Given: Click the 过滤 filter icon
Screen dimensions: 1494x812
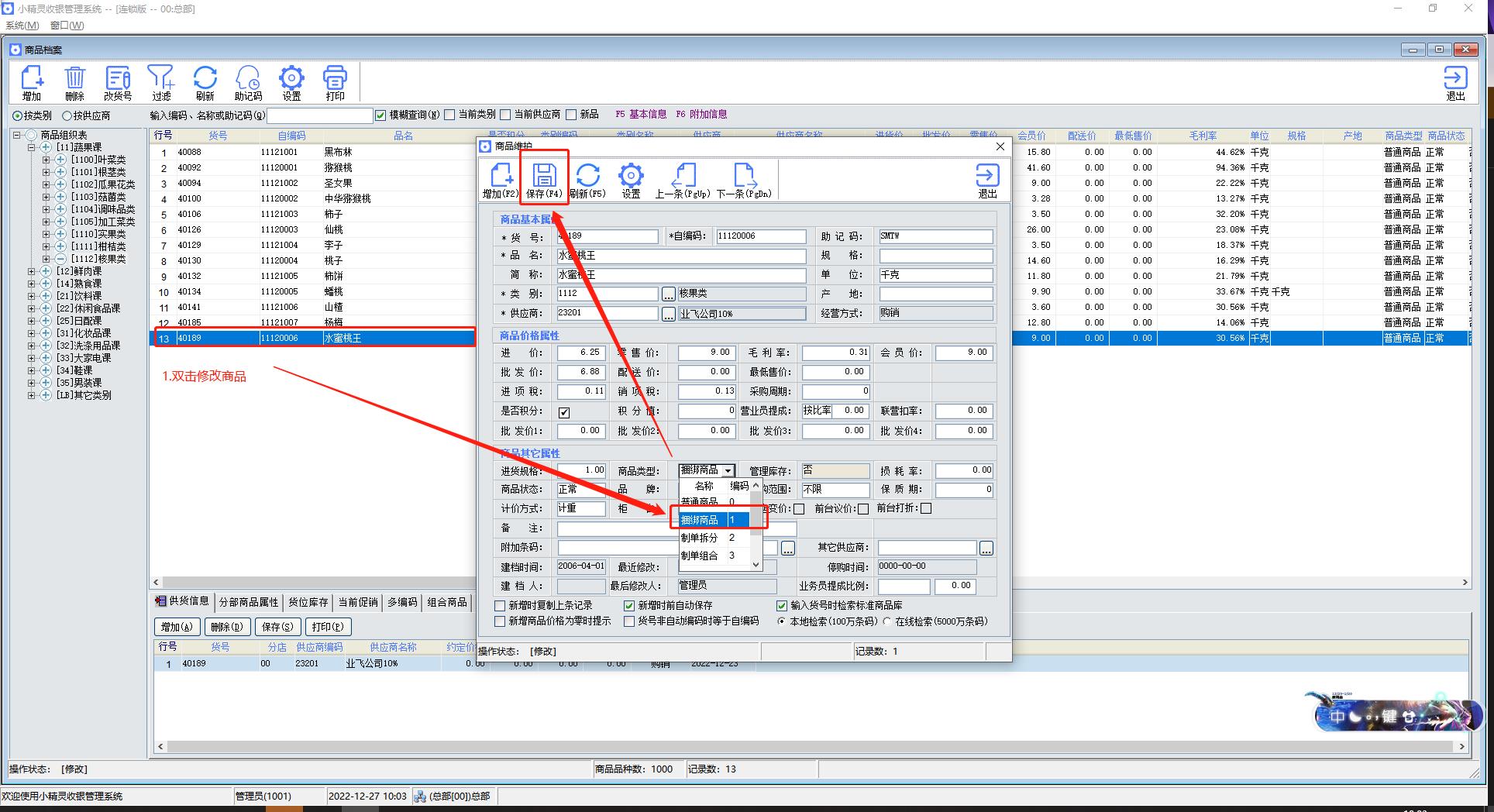Looking at the screenshot, I should tap(161, 82).
